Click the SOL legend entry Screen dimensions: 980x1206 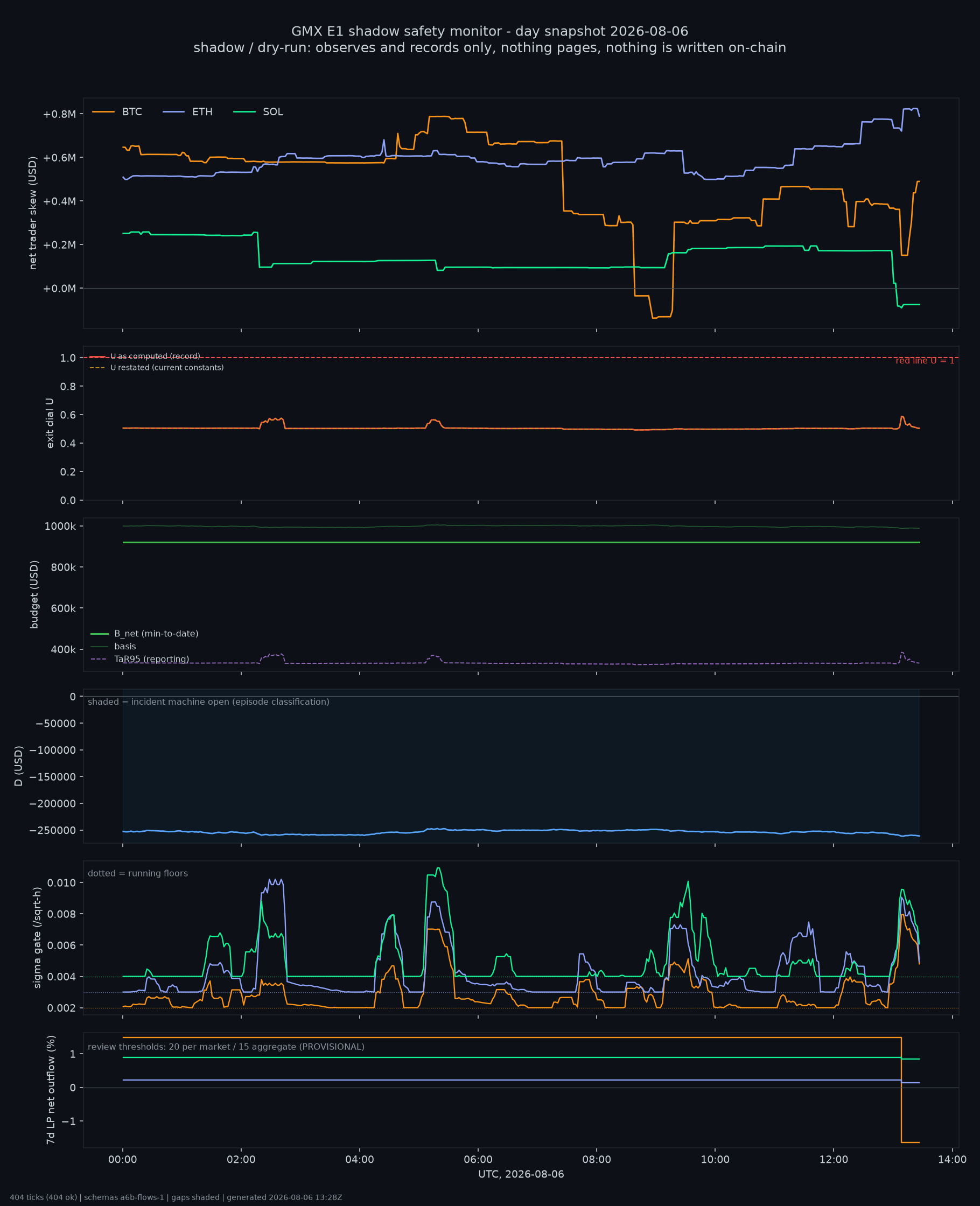[x=258, y=112]
